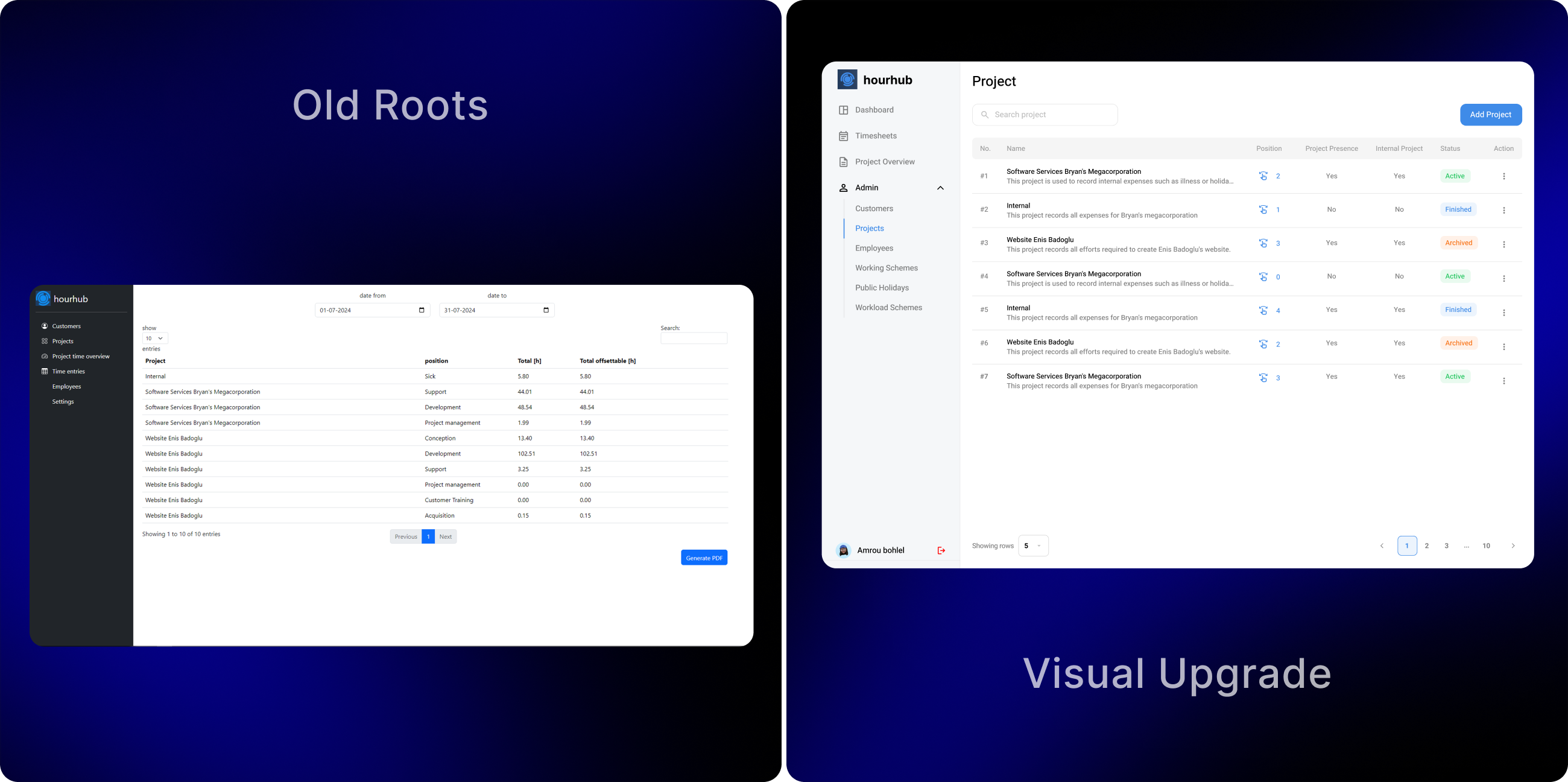Open Project time overview in dark sidebar
This screenshot has height=782, width=1568.
80,356
